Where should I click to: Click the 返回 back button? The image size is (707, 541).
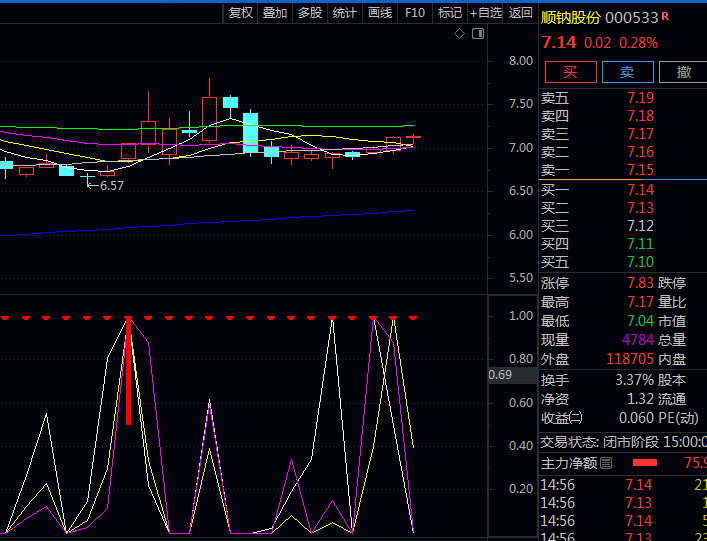[520, 13]
